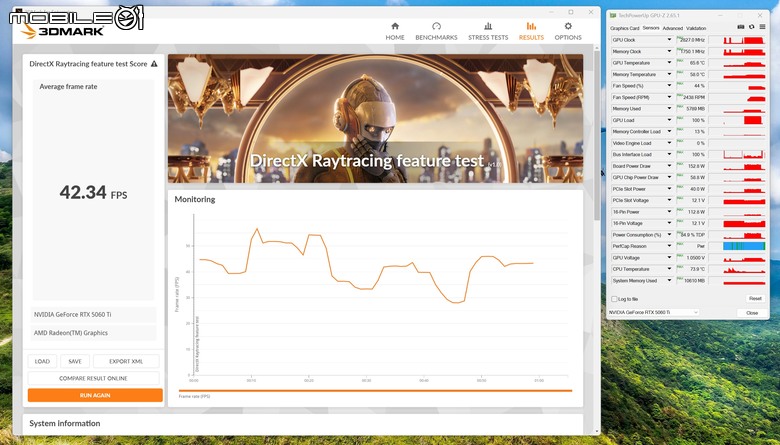Go to BENCHMARKS in 3DMark navigation

(x=436, y=31)
